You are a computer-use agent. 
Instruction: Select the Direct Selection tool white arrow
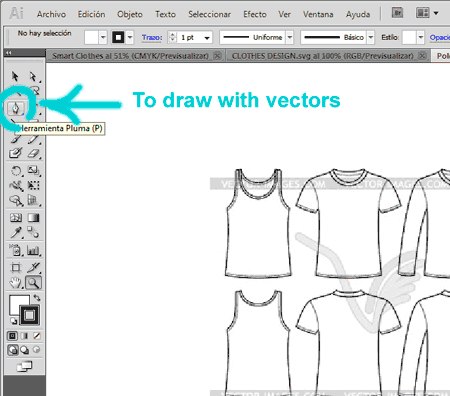click(33, 77)
